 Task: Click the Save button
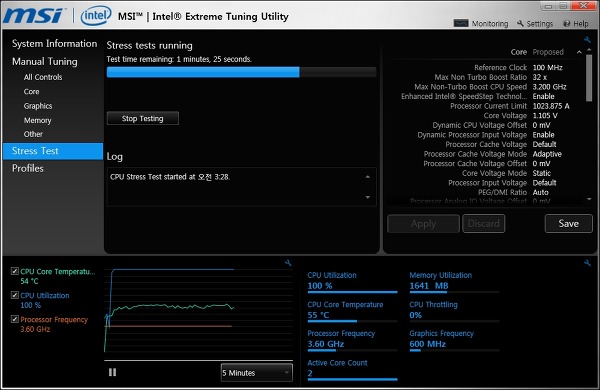tap(568, 224)
